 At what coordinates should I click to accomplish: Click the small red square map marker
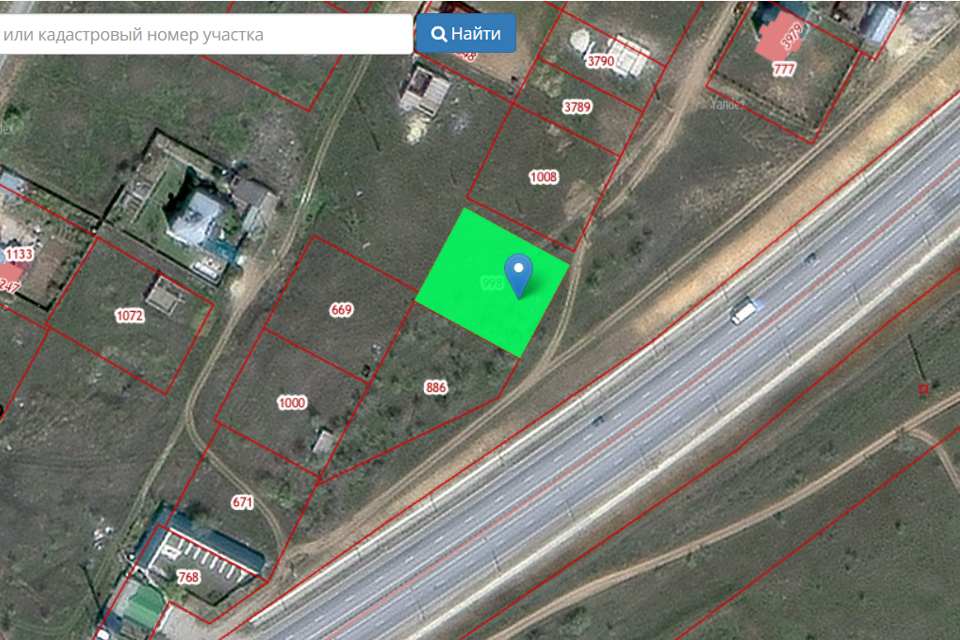coord(923,387)
